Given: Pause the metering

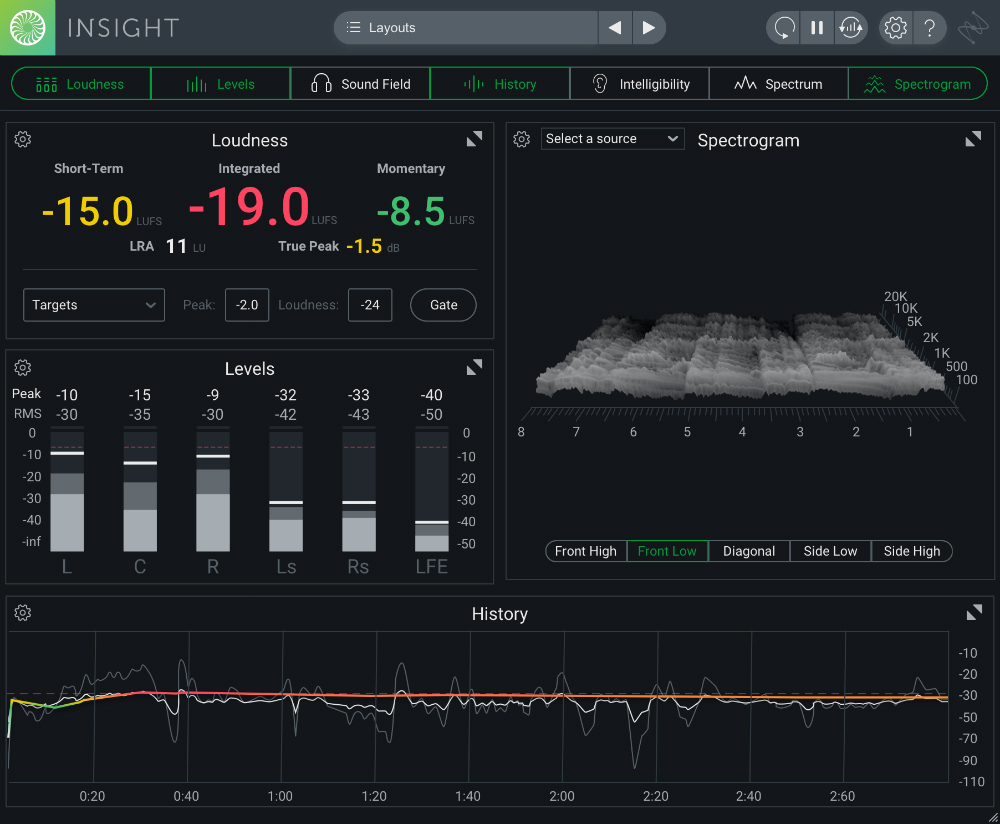Looking at the screenshot, I should (817, 27).
